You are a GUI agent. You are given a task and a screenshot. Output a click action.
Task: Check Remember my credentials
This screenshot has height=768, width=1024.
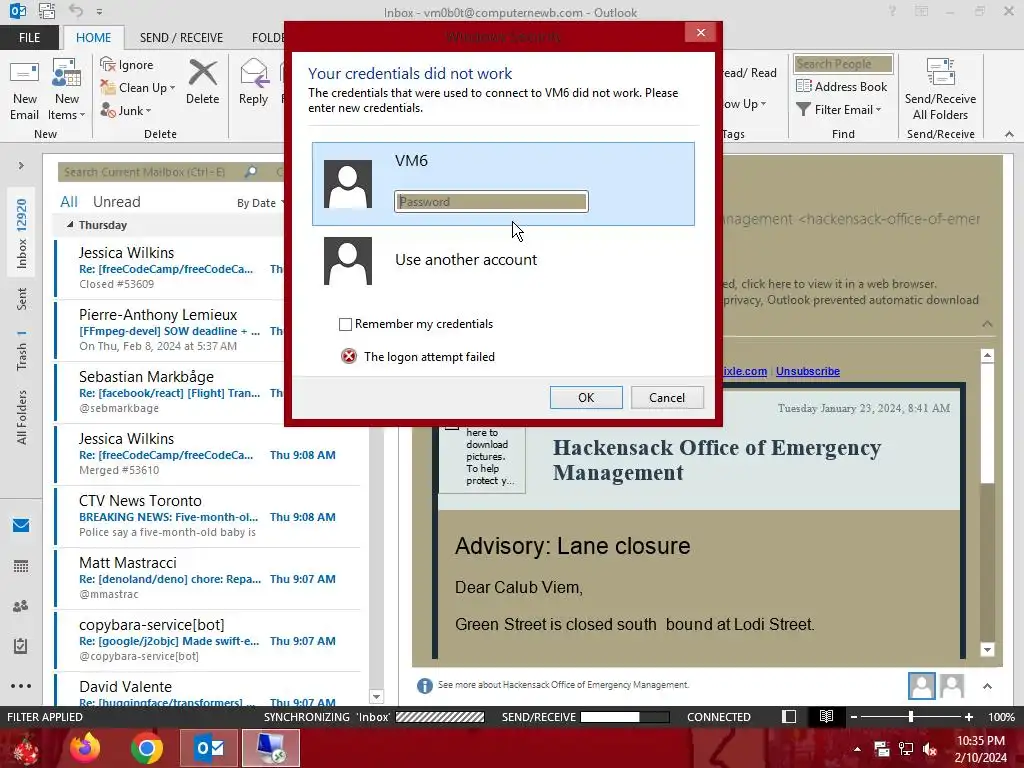point(345,324)
